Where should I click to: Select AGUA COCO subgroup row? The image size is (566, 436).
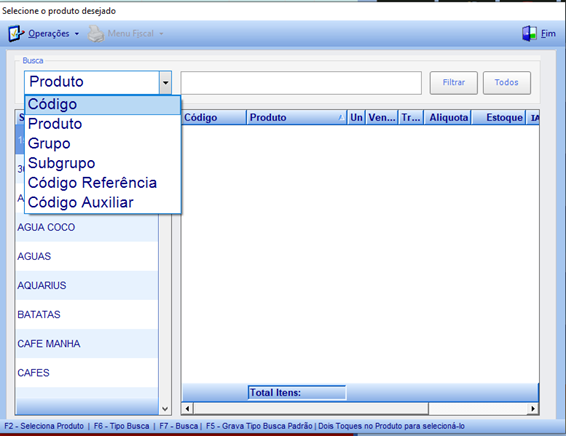87,227
